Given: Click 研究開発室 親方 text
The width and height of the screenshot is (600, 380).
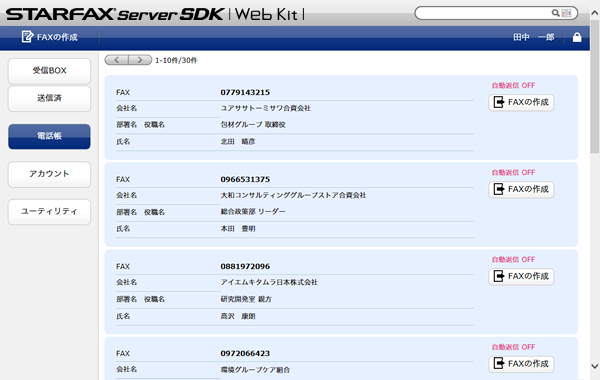Looking at the screenshot, I should pos(246,299).
